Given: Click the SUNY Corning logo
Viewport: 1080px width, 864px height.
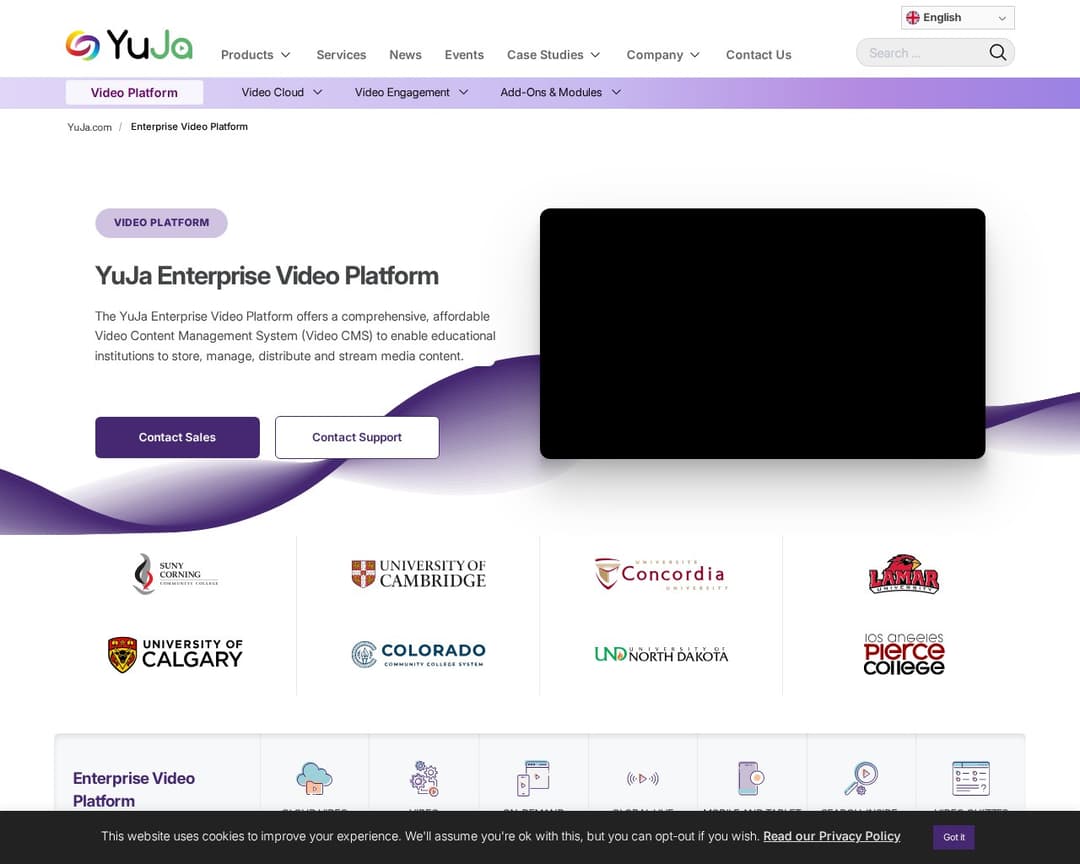Looking at the screenshot, I should 175,574.
